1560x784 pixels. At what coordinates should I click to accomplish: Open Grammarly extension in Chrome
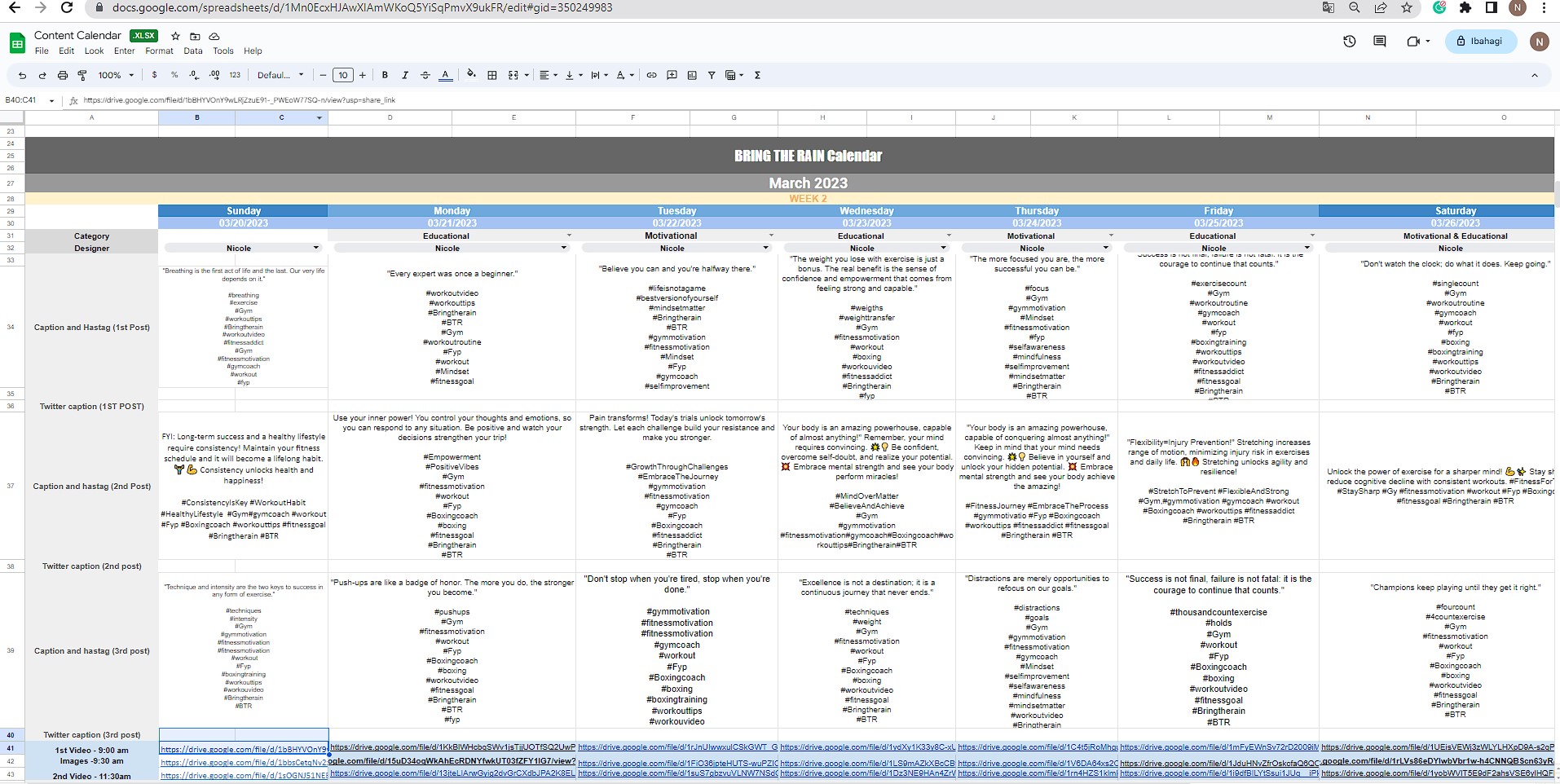click(1439, 7)
